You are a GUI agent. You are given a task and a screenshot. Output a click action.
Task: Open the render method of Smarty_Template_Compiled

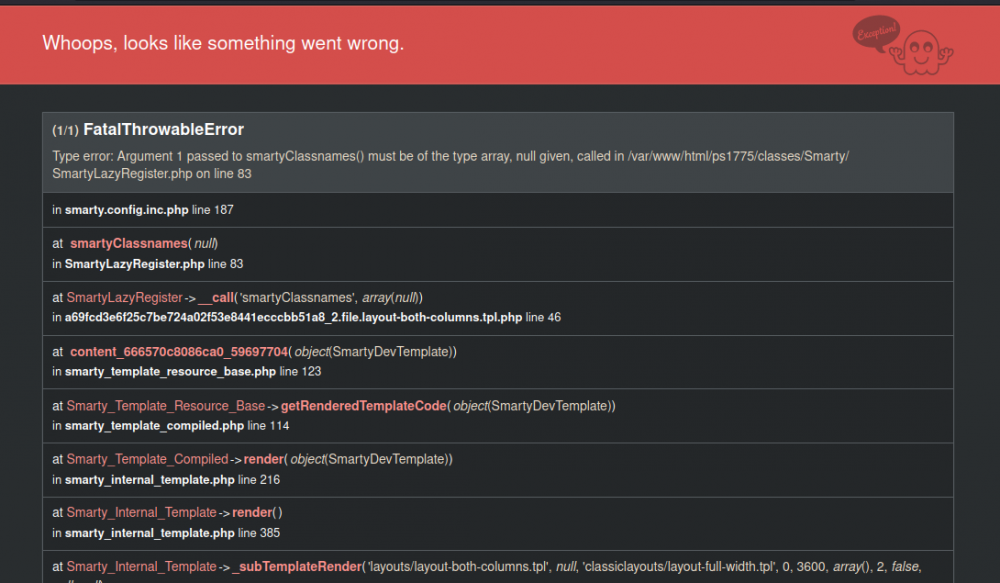263,459
